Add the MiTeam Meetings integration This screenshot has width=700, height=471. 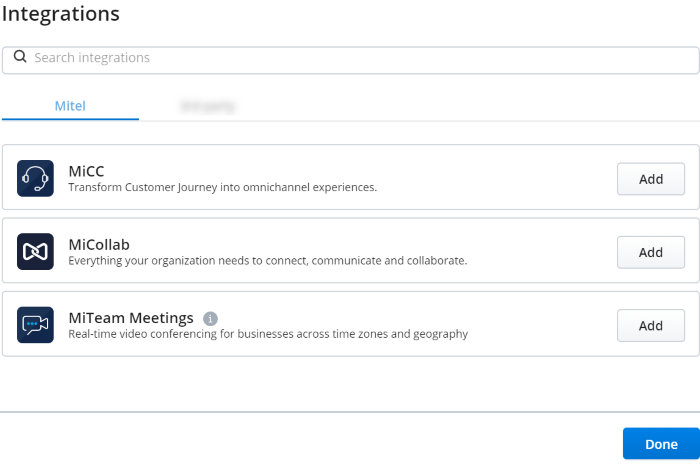(x=651, y=325)
